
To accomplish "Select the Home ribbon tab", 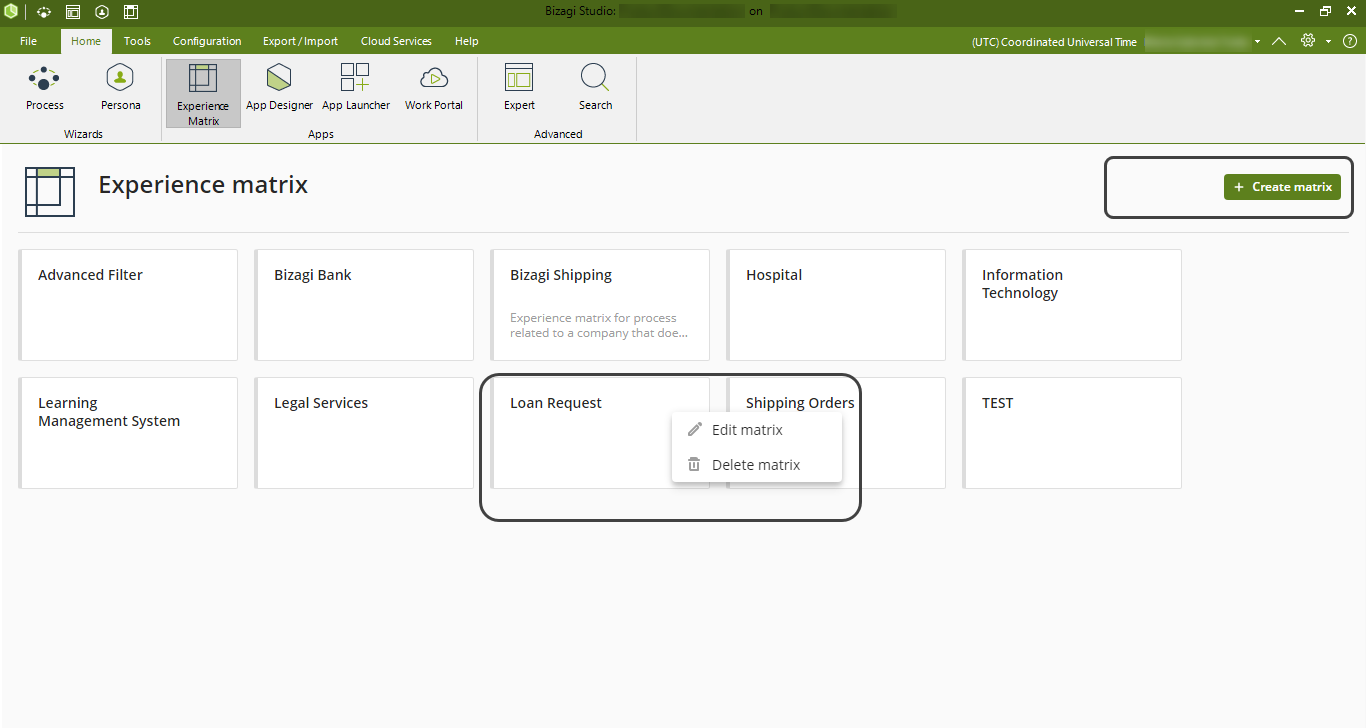I will [x=86, y=41].
